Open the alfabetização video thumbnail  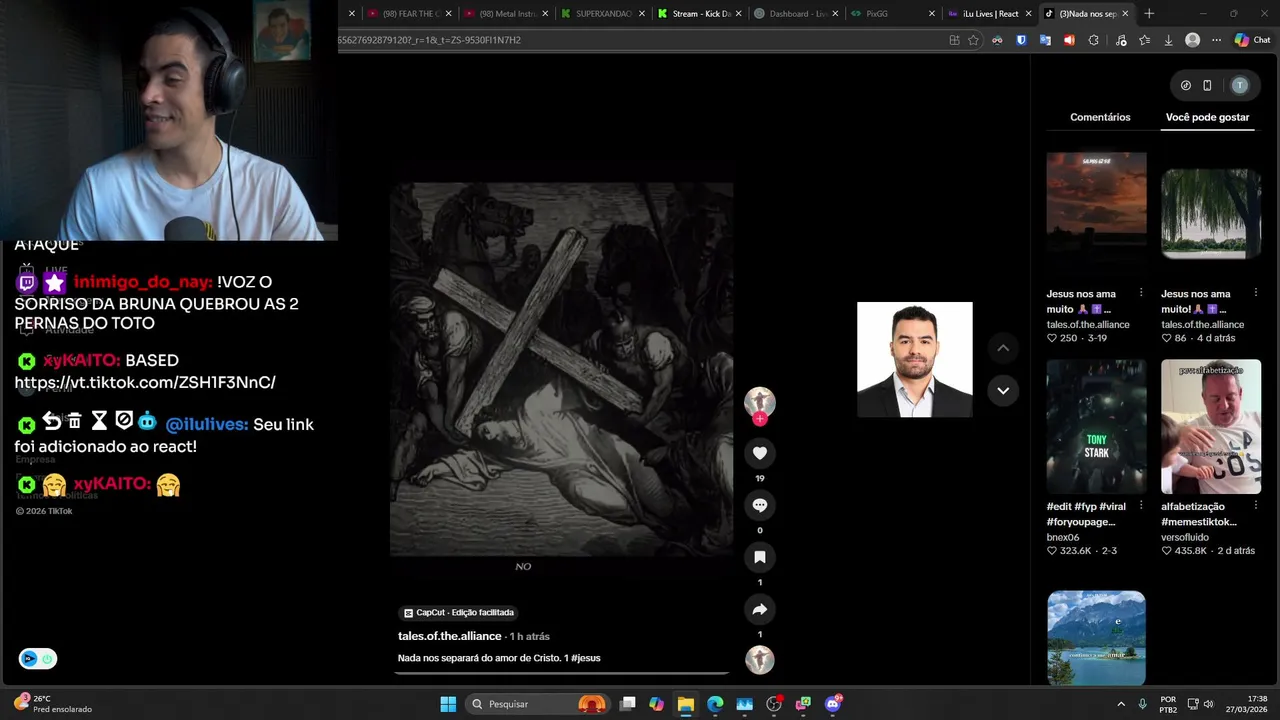pos(1211,427)
